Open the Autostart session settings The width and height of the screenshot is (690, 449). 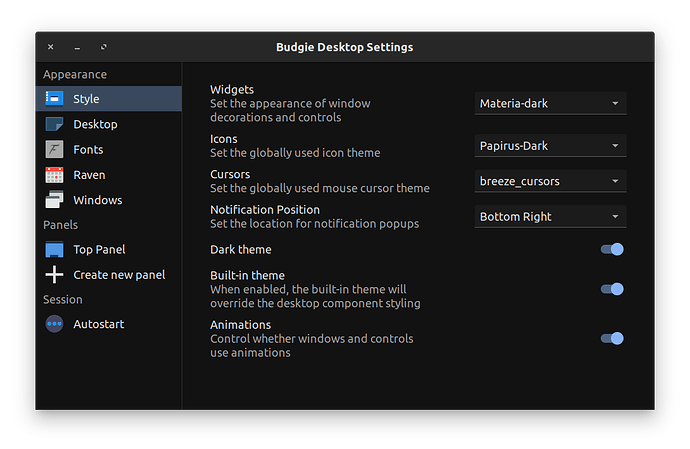click(x=109, y=324)
